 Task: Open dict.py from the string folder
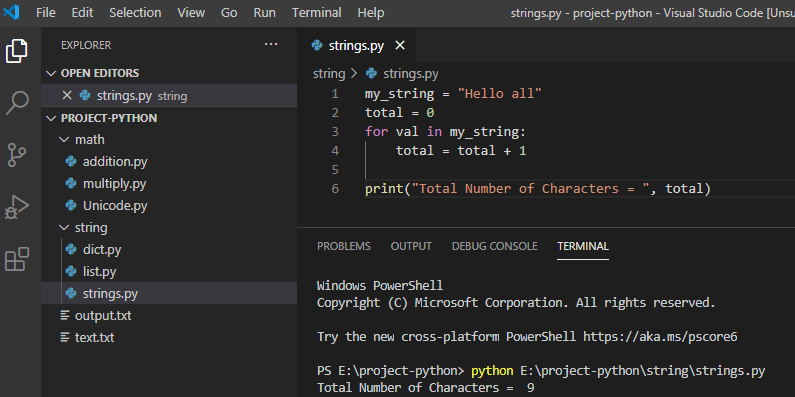pos(102,249)
